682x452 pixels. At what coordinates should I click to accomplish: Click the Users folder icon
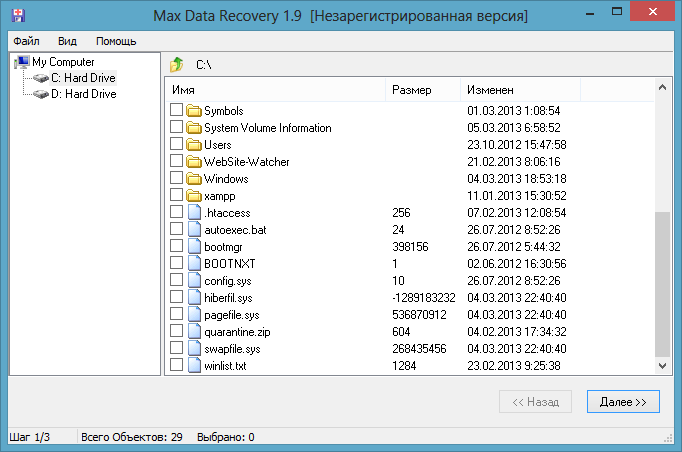[x=194, y=144]
